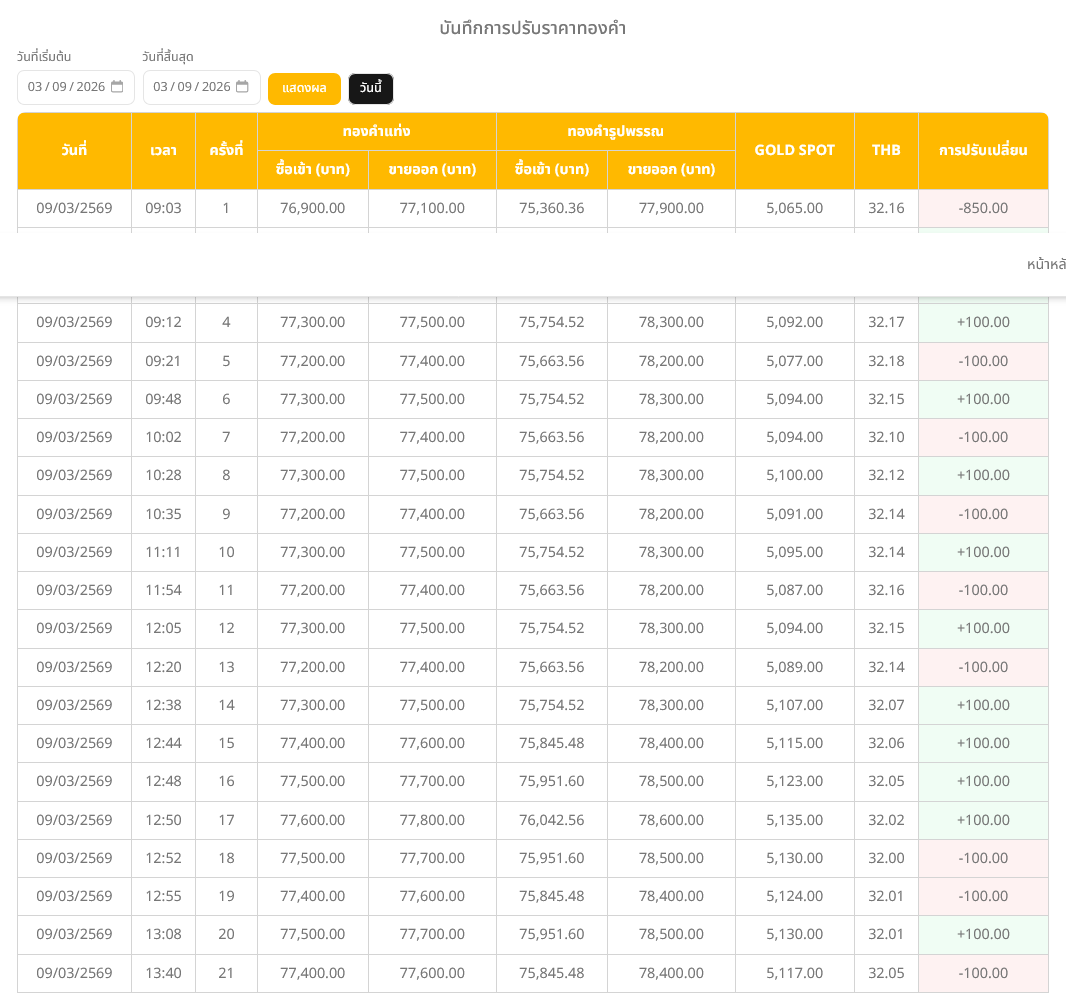Click the วันที่ column header
1066x1001 pixels.
pyautogui.click(x=74, y=151)
